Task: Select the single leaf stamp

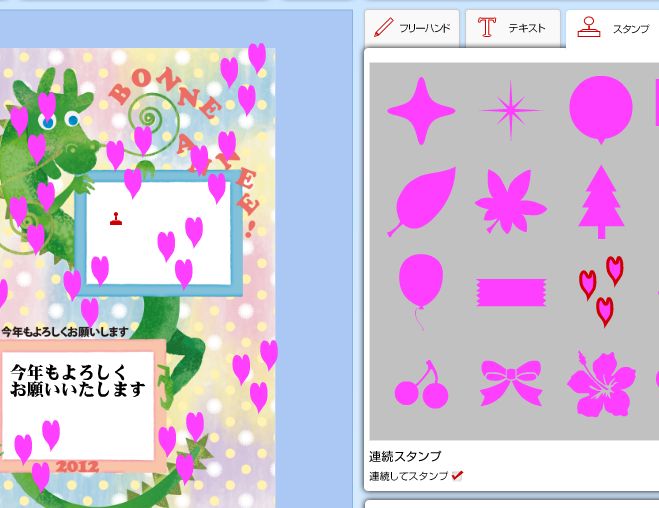Action: (x=422, y=202)
